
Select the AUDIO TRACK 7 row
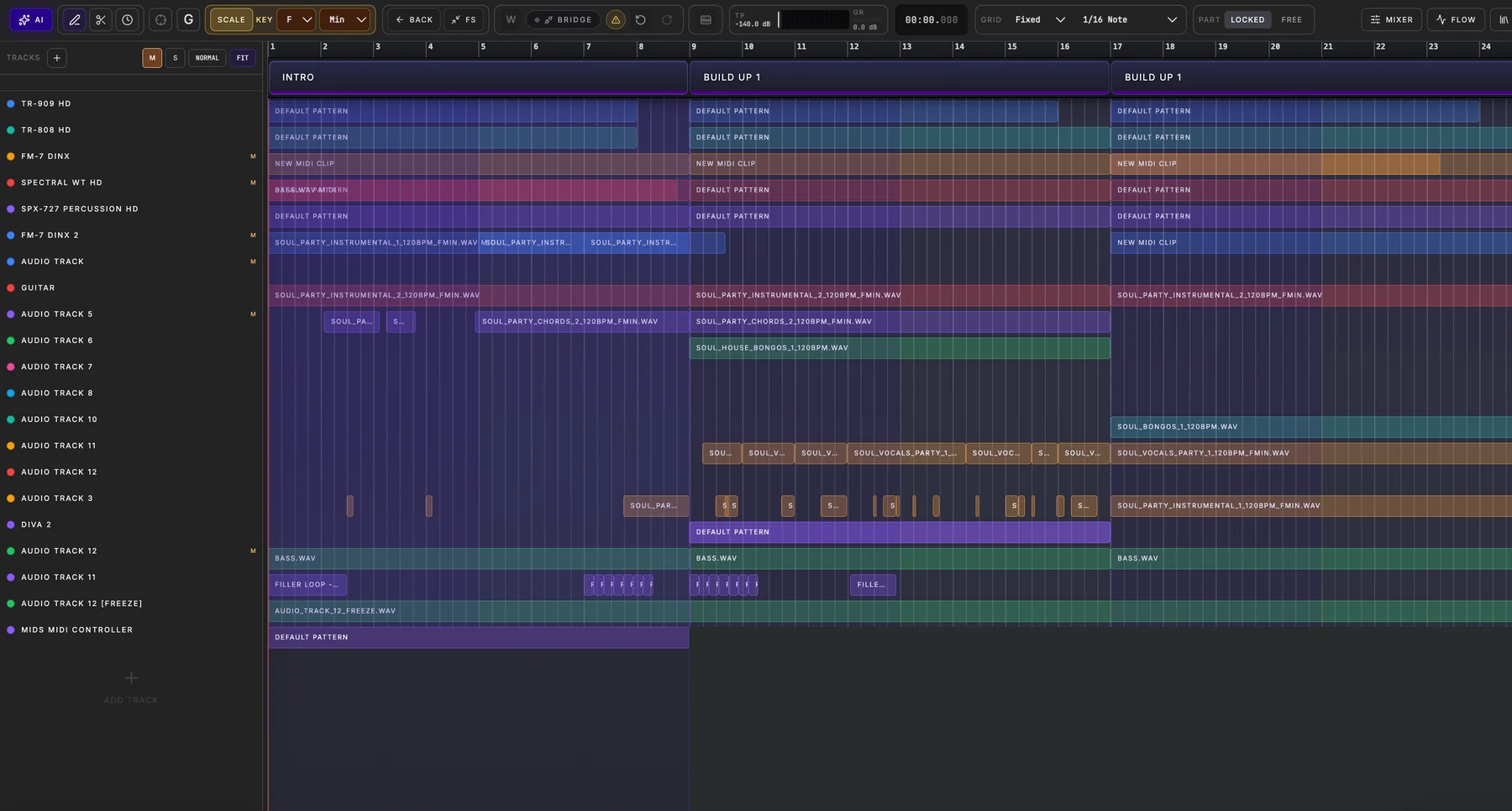coord(131,367)
